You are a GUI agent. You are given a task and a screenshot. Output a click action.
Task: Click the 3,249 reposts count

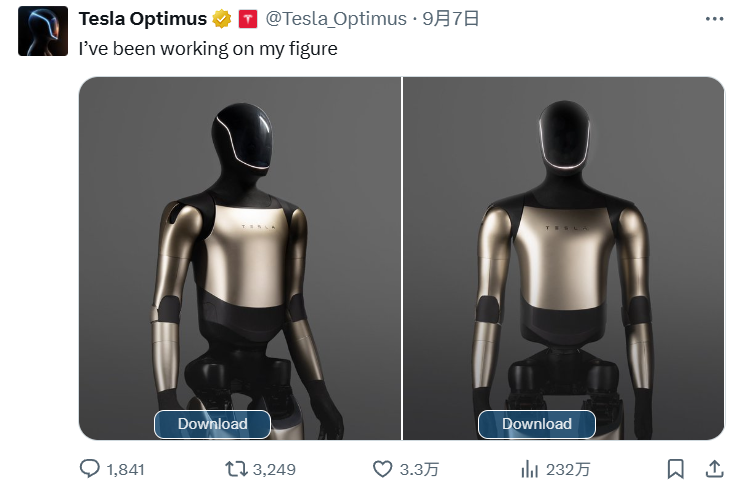pos(274,469)
